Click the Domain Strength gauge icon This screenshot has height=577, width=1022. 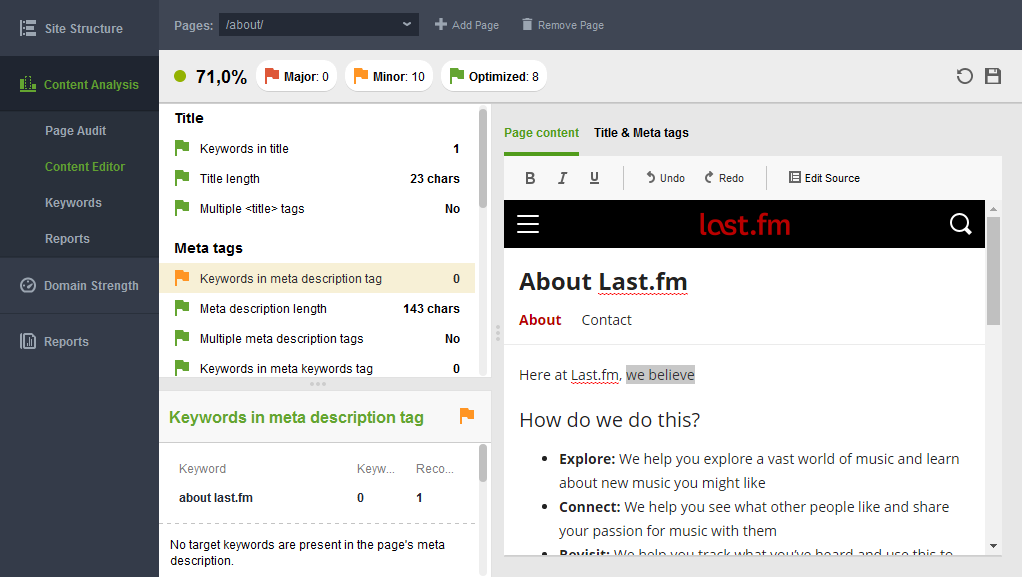pos(27,286)
